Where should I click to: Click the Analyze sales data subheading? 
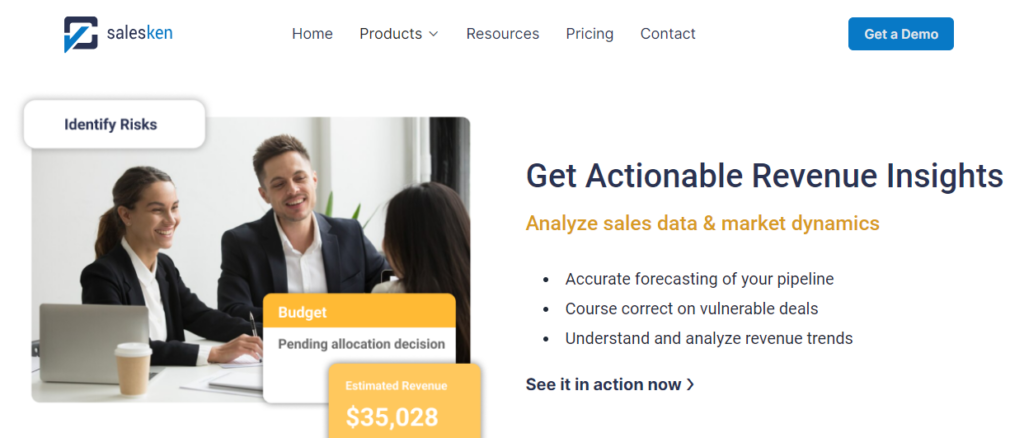pos(702,223)
